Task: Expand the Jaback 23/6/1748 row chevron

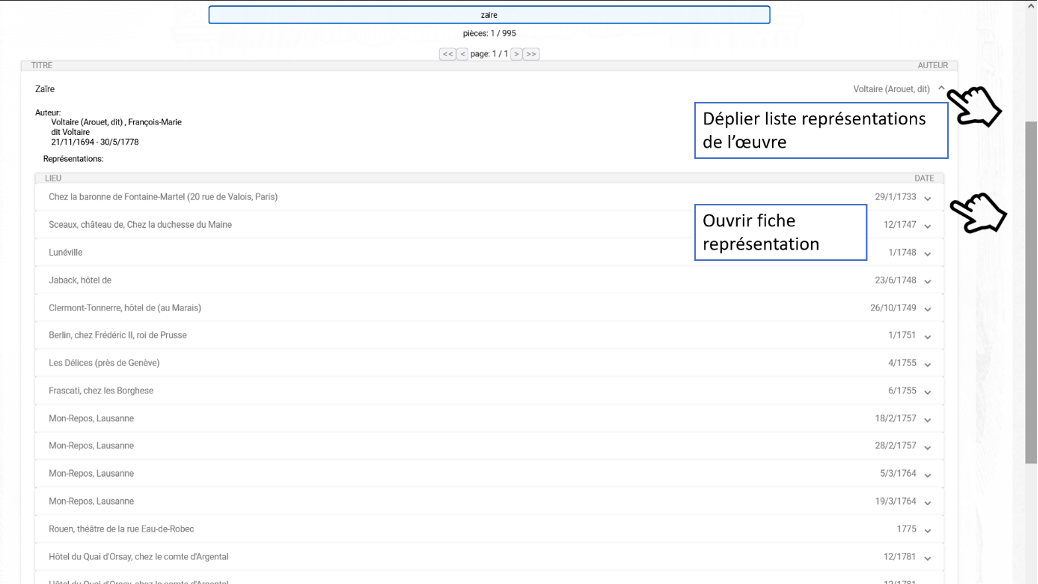Action: [928, 281]
